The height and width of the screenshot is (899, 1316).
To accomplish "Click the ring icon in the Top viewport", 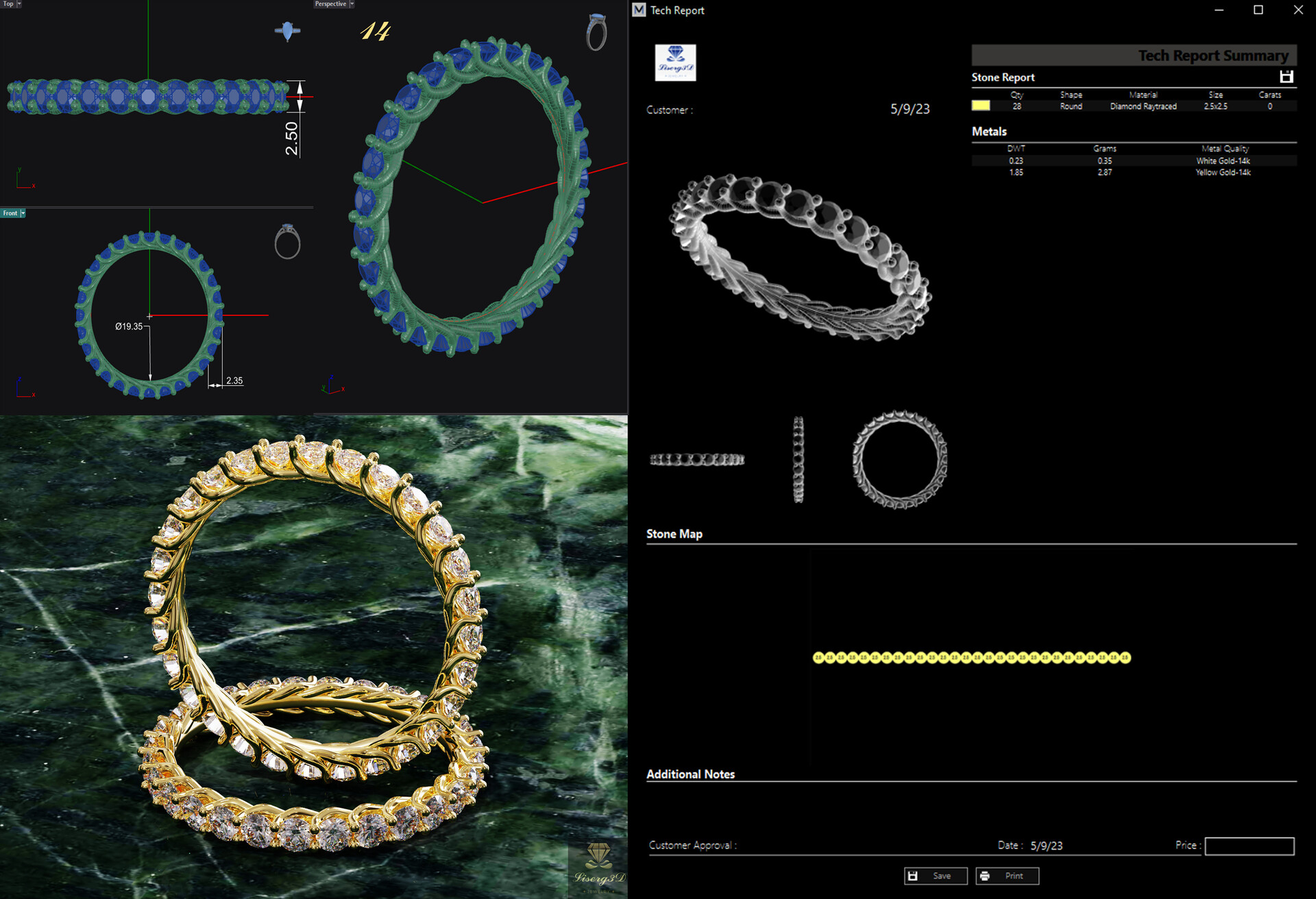I will point(289,30).
